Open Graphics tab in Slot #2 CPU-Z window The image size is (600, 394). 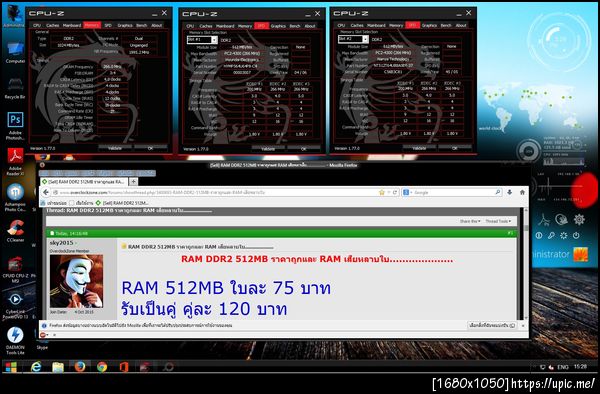pos(429,25)
